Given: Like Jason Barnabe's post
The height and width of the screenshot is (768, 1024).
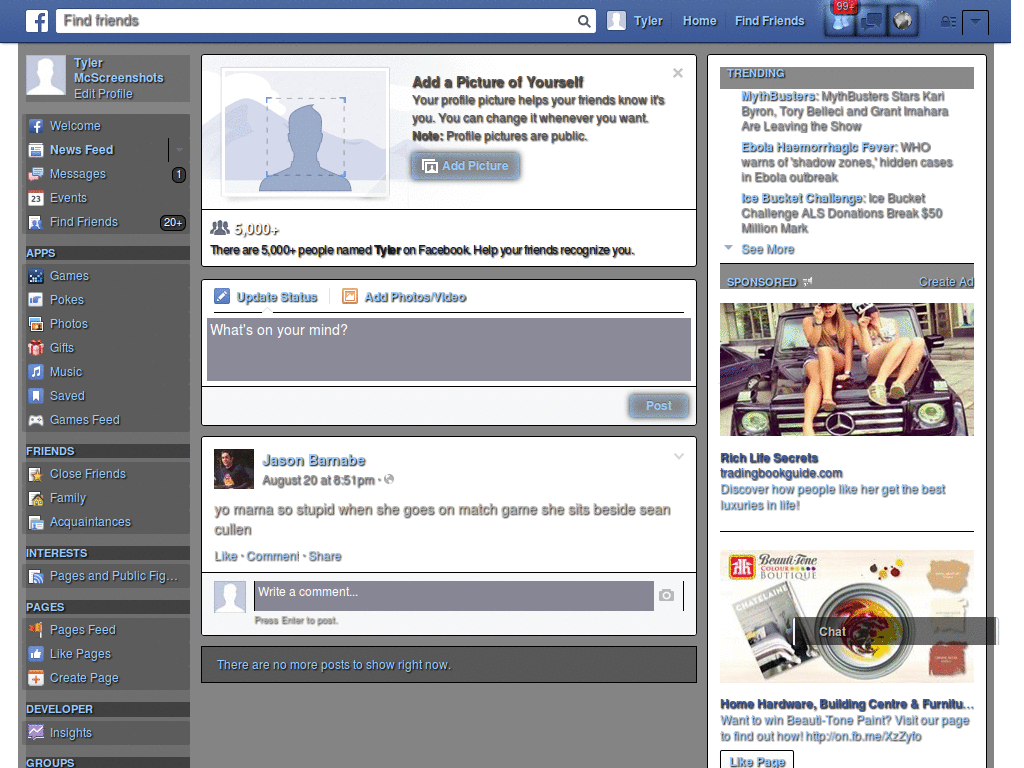Looking at the screenshot, I should 226,556.
